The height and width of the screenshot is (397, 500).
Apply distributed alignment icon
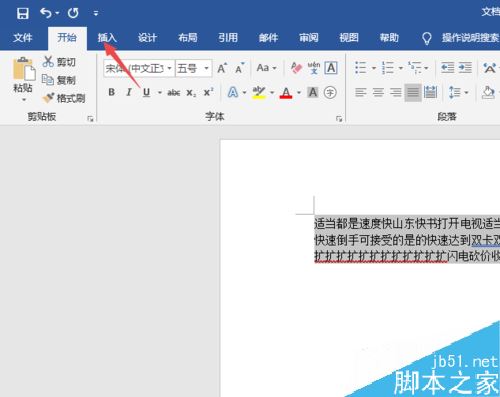430,92
